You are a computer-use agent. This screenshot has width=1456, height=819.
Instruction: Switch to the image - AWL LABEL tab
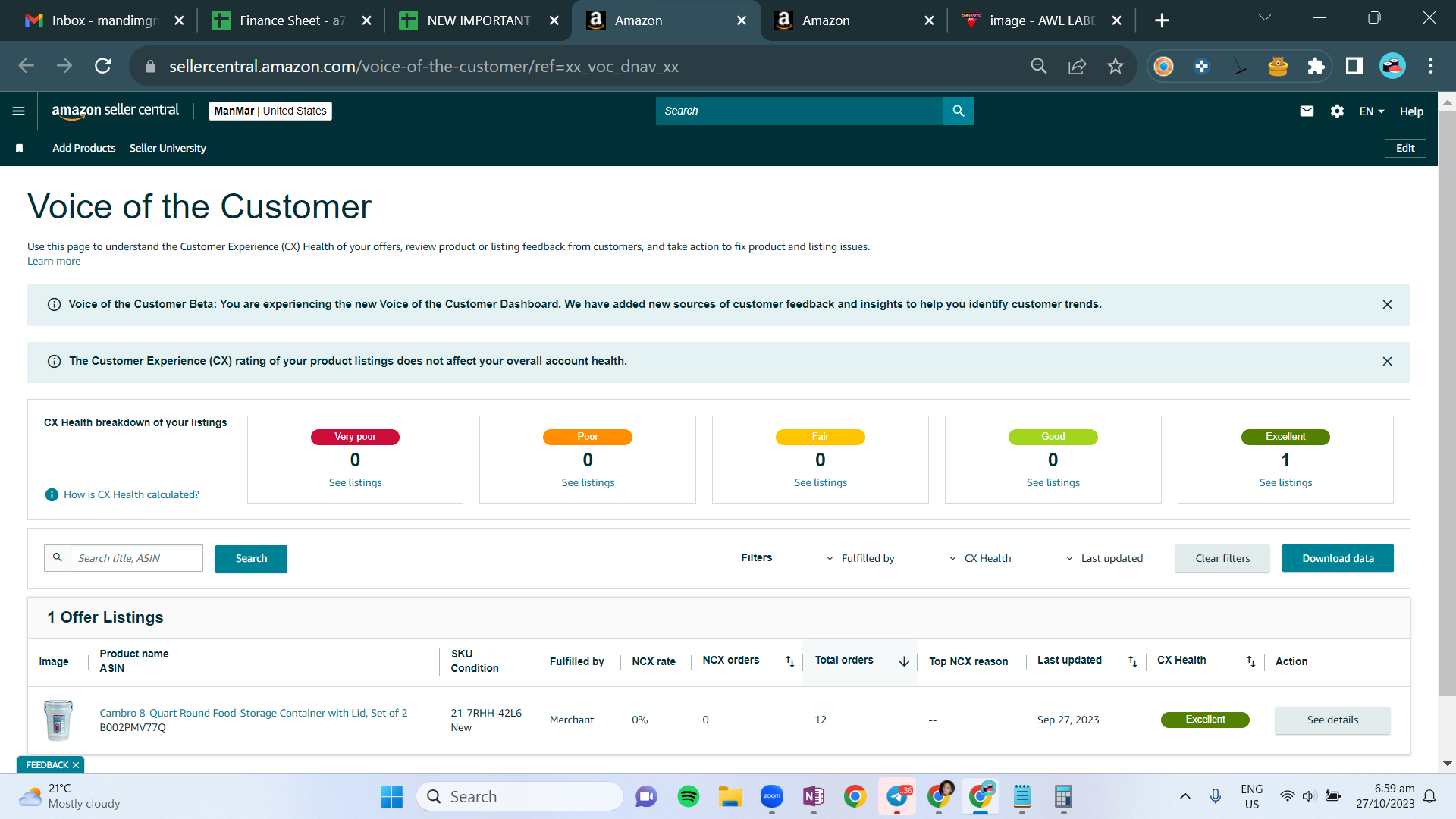click(x=1042, y=20)
